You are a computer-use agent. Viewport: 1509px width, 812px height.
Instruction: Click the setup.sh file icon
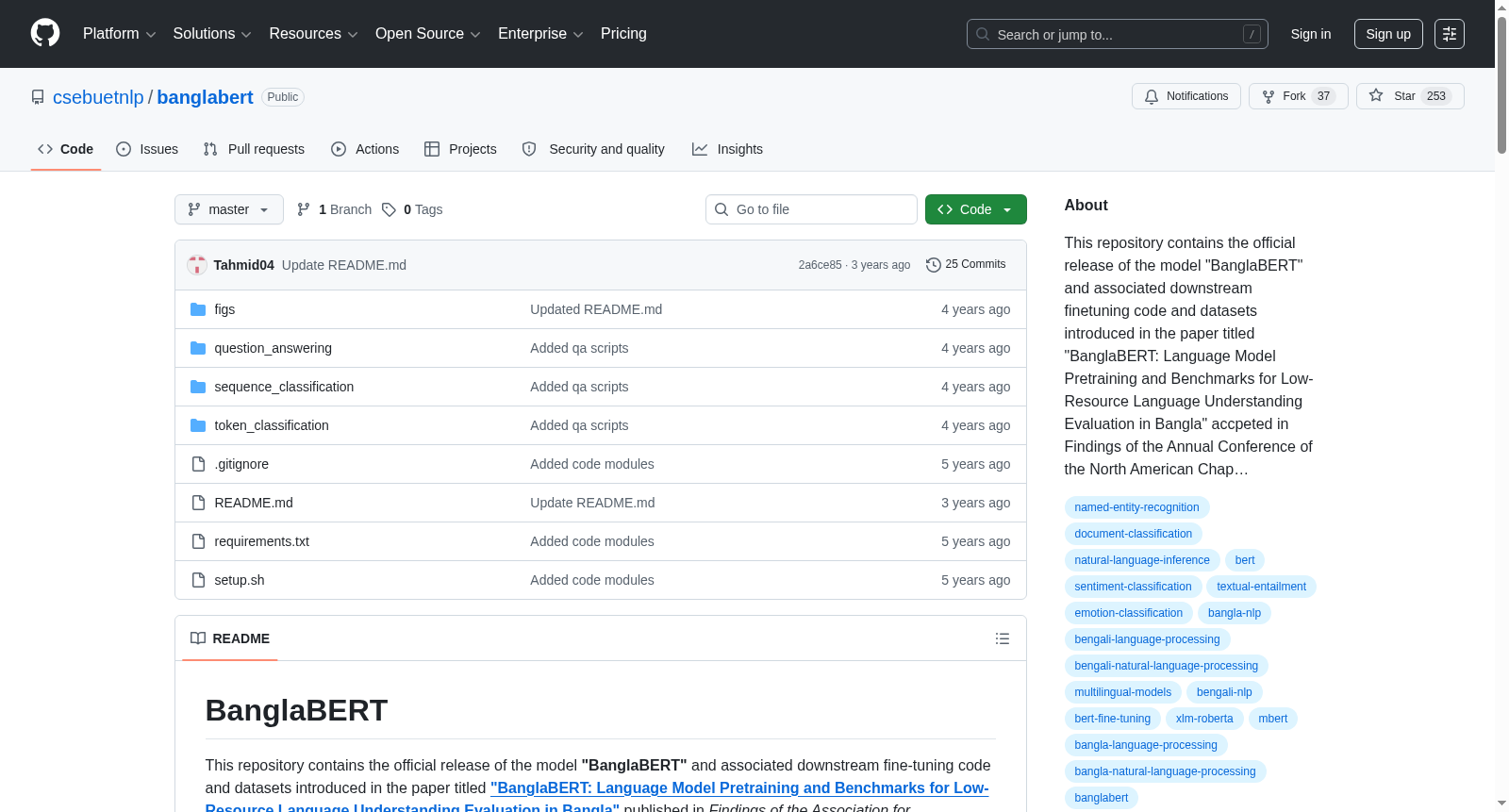pyautogui.click(x=198, y=580)
